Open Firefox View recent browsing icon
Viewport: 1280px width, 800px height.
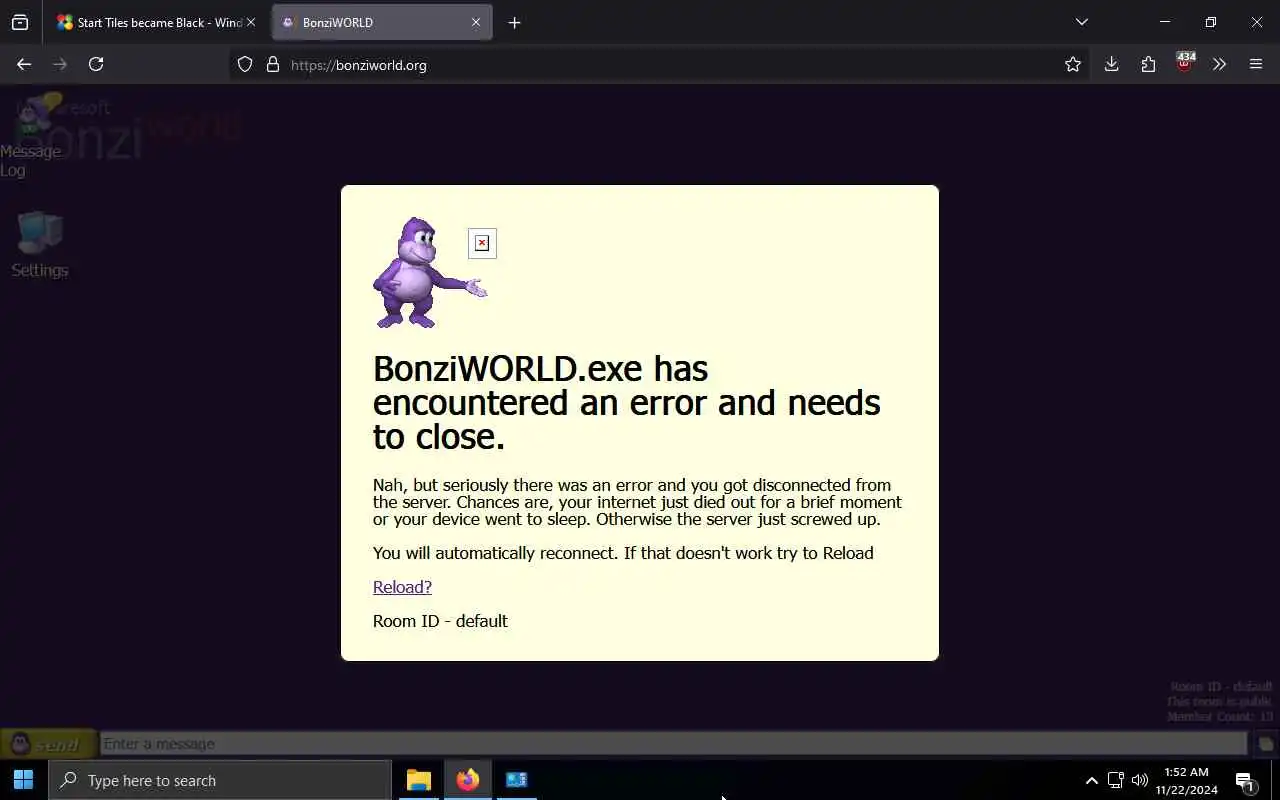coord(20,22)
